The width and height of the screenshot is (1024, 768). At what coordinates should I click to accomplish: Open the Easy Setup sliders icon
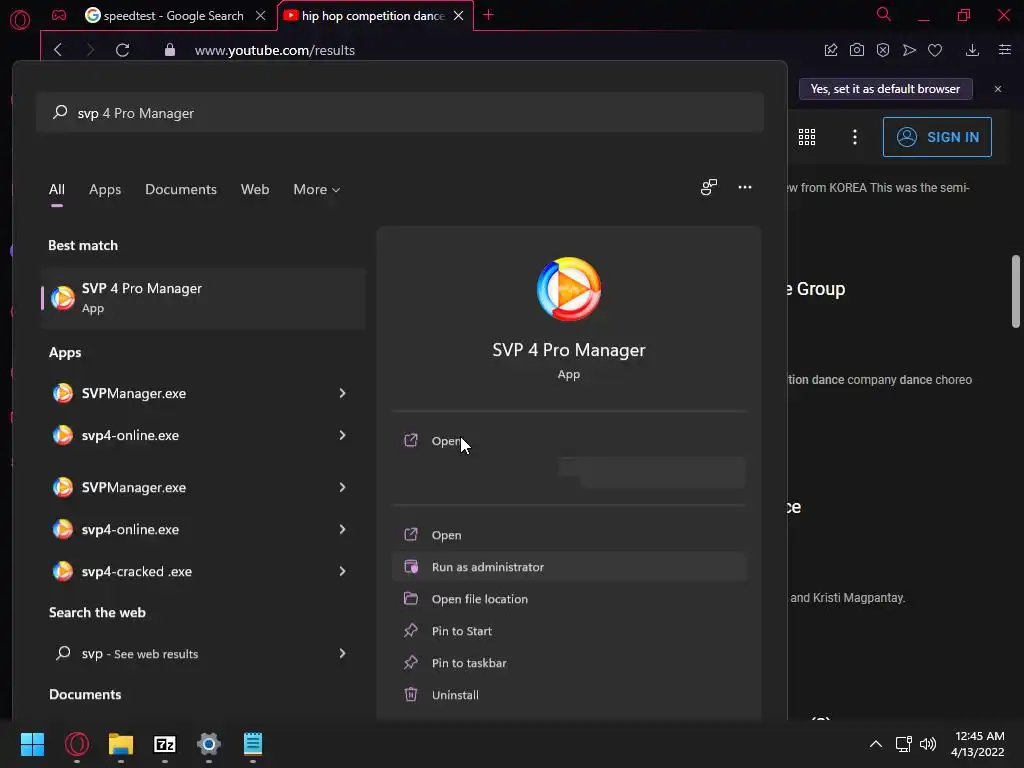[1005, 50]
